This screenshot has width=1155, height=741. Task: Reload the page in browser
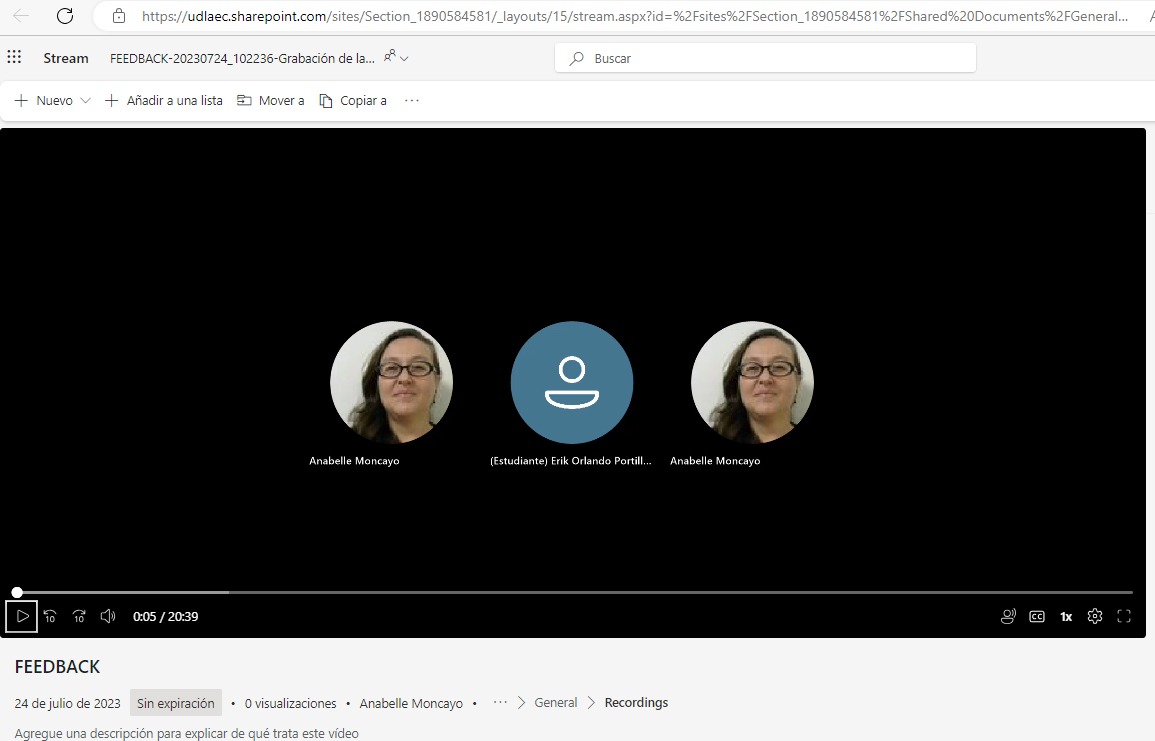pos(65,16)
